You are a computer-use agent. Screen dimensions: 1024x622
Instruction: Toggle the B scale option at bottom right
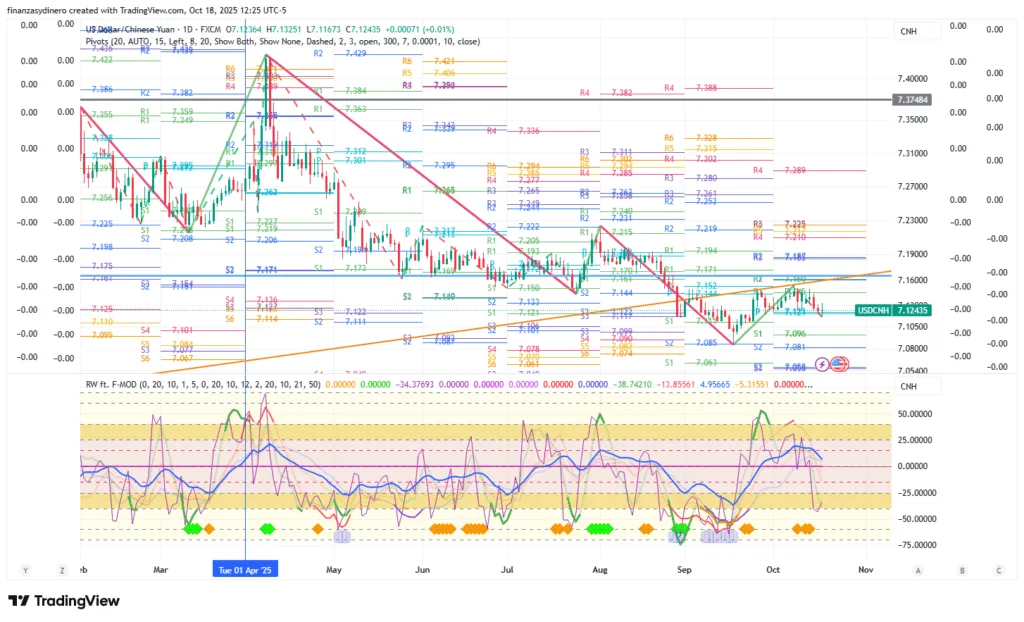point(962,569)
